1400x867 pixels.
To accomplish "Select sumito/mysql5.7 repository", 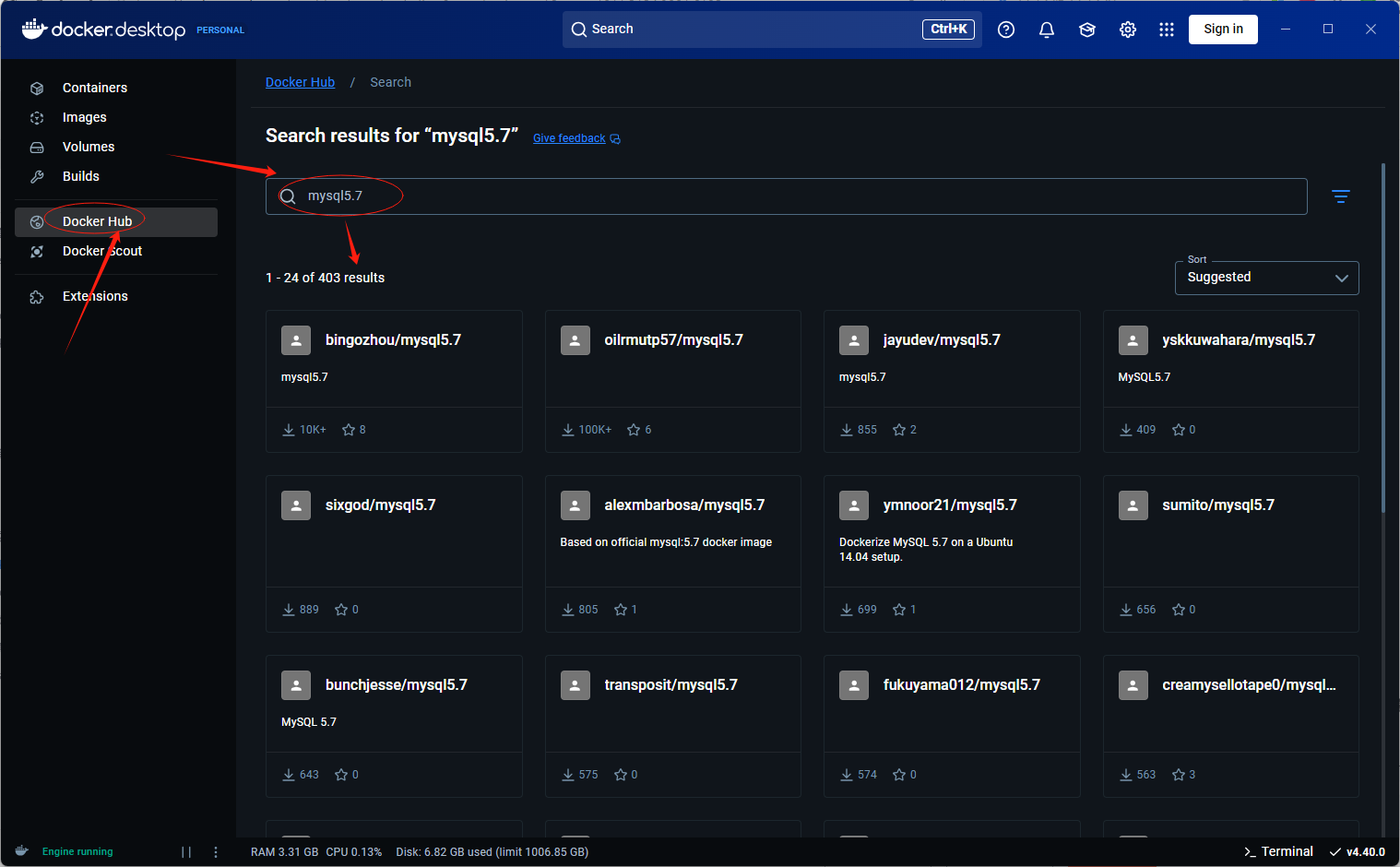I will (1231, 553).
